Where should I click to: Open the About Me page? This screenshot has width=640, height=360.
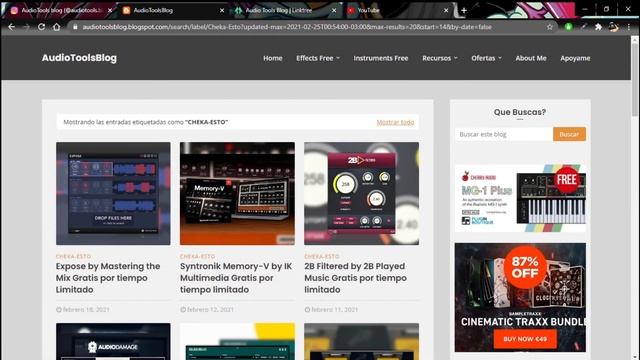coord(531,58)
